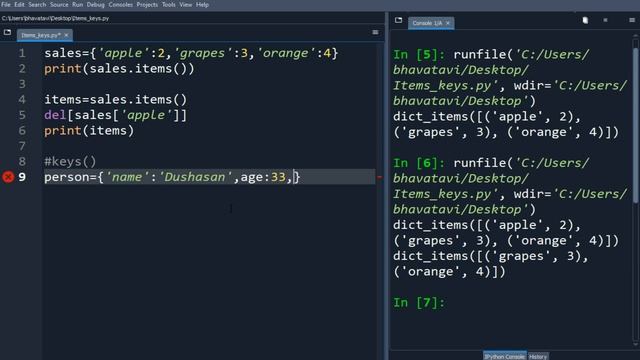Click the line print(sales.items())
640x360 pixels.
[x=119, y=69]
